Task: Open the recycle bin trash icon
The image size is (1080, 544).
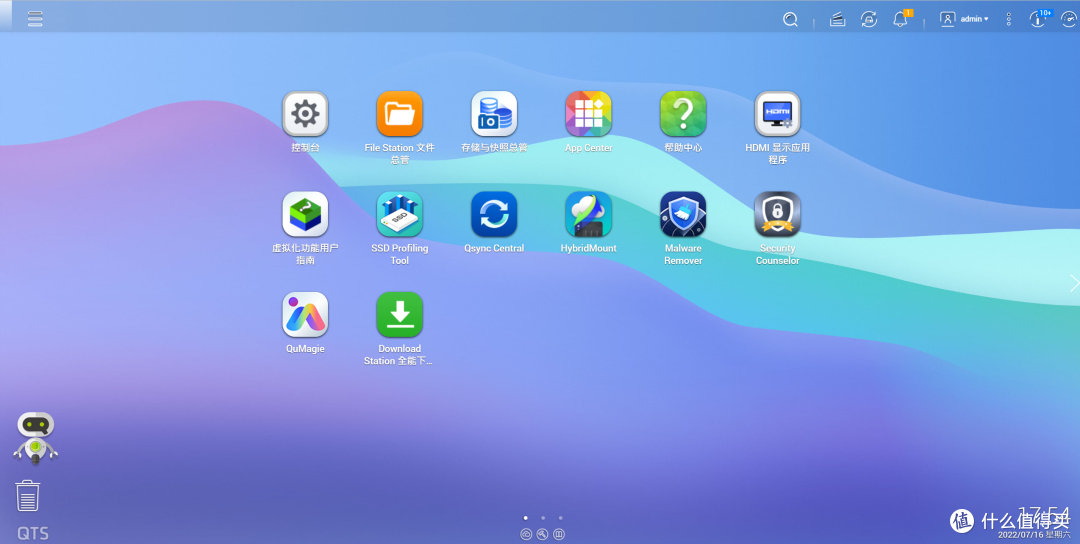Action: (x=28, y=496)
